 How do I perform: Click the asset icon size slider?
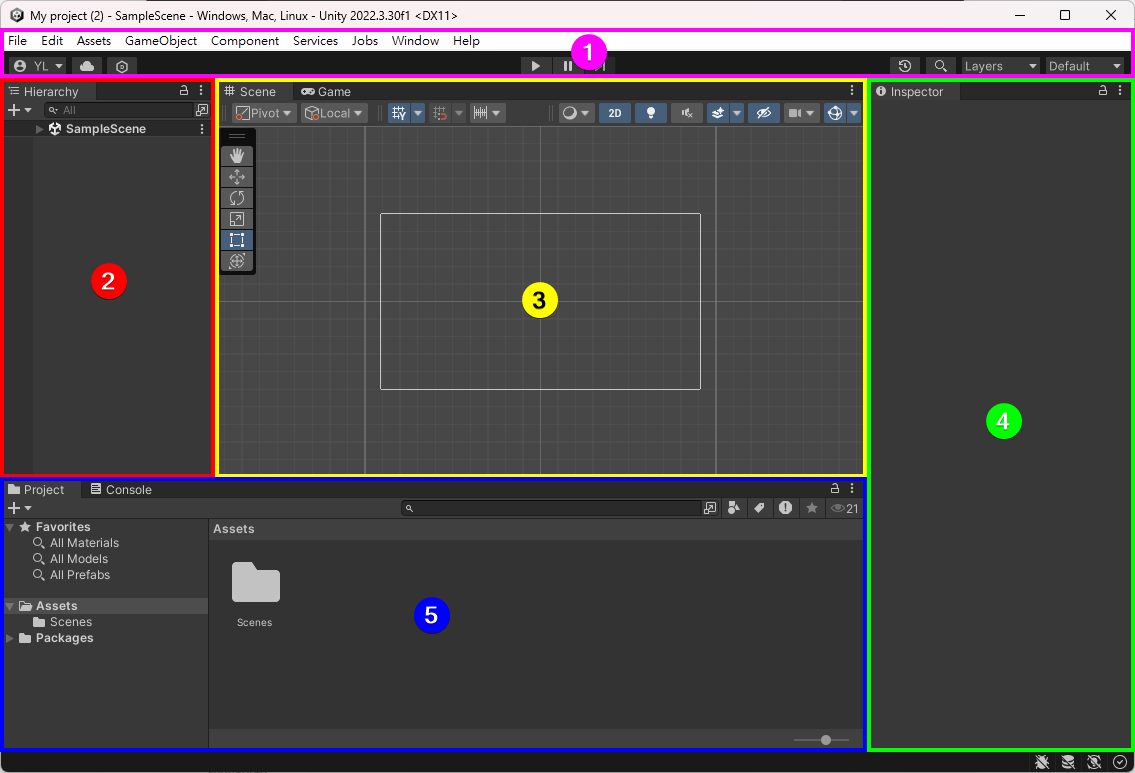(825, 740)
